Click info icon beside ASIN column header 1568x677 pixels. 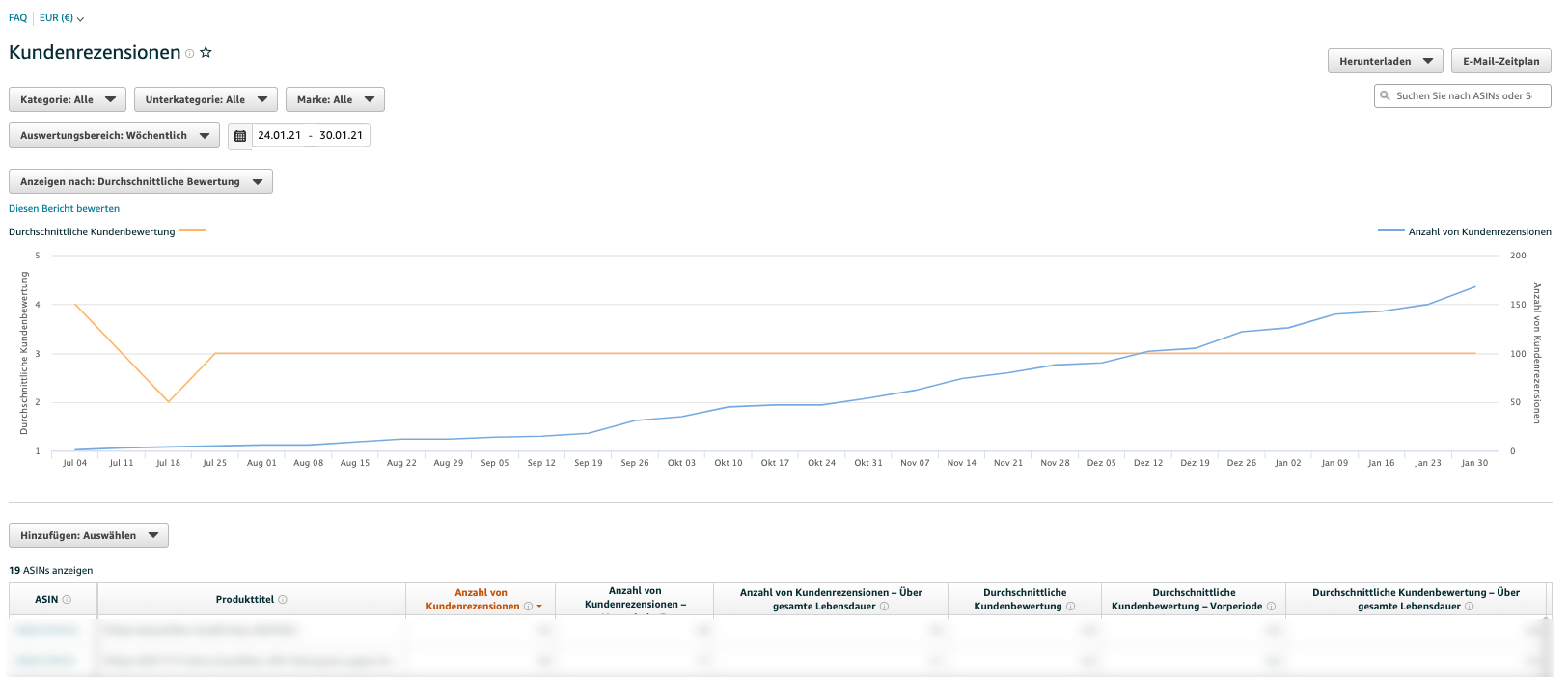point(67,600)
